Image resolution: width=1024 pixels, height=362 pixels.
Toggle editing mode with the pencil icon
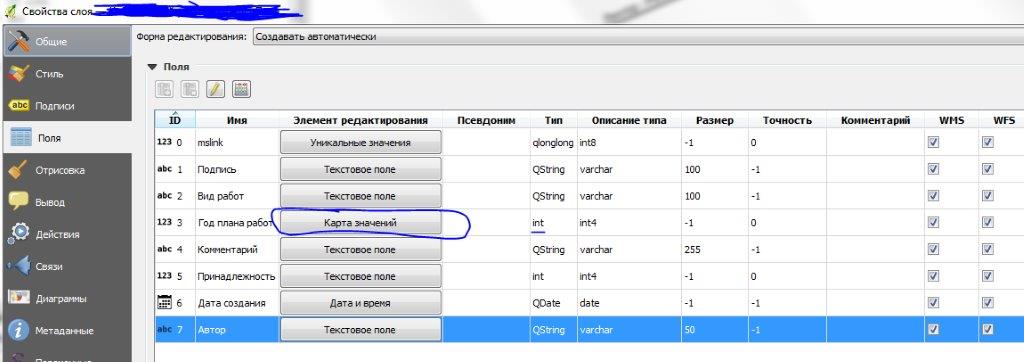(x=216, y=90)
